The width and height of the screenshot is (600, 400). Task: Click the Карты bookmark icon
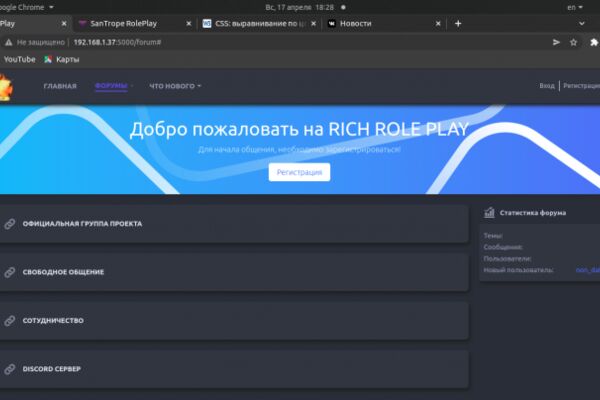48,59
